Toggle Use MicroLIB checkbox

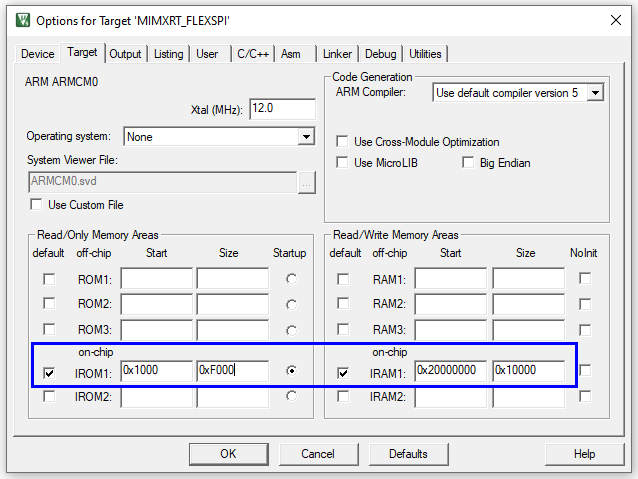click(342, 162)
